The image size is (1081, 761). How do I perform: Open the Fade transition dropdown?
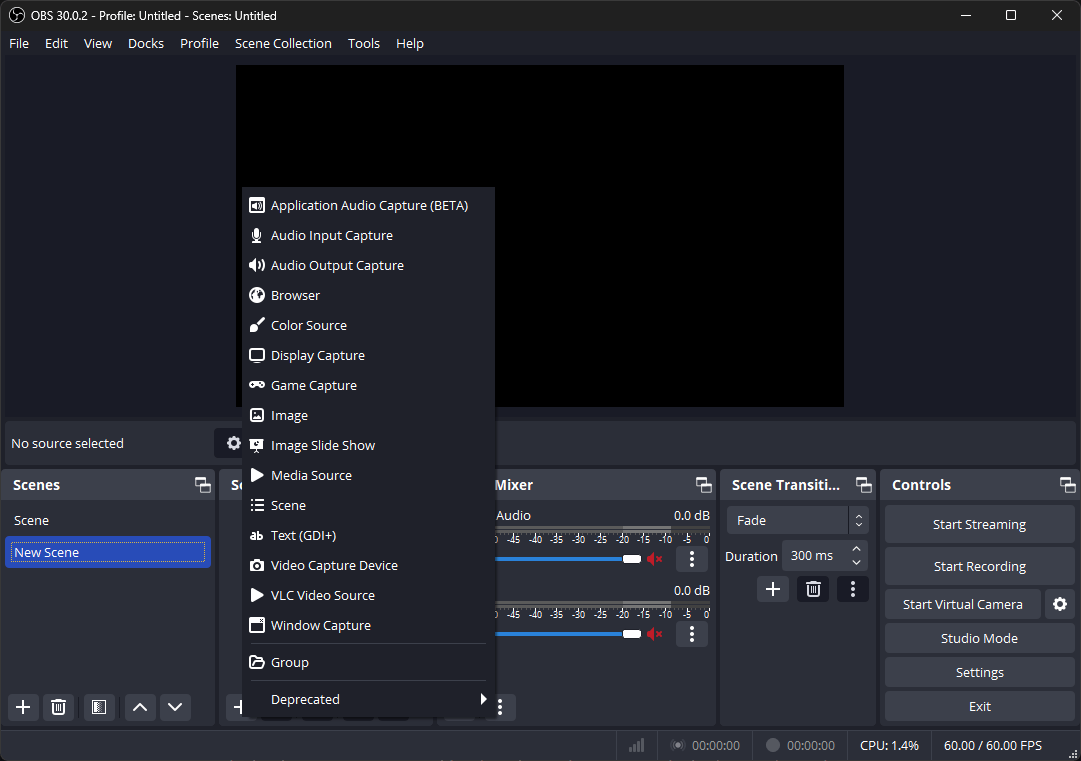coord(789,520)
